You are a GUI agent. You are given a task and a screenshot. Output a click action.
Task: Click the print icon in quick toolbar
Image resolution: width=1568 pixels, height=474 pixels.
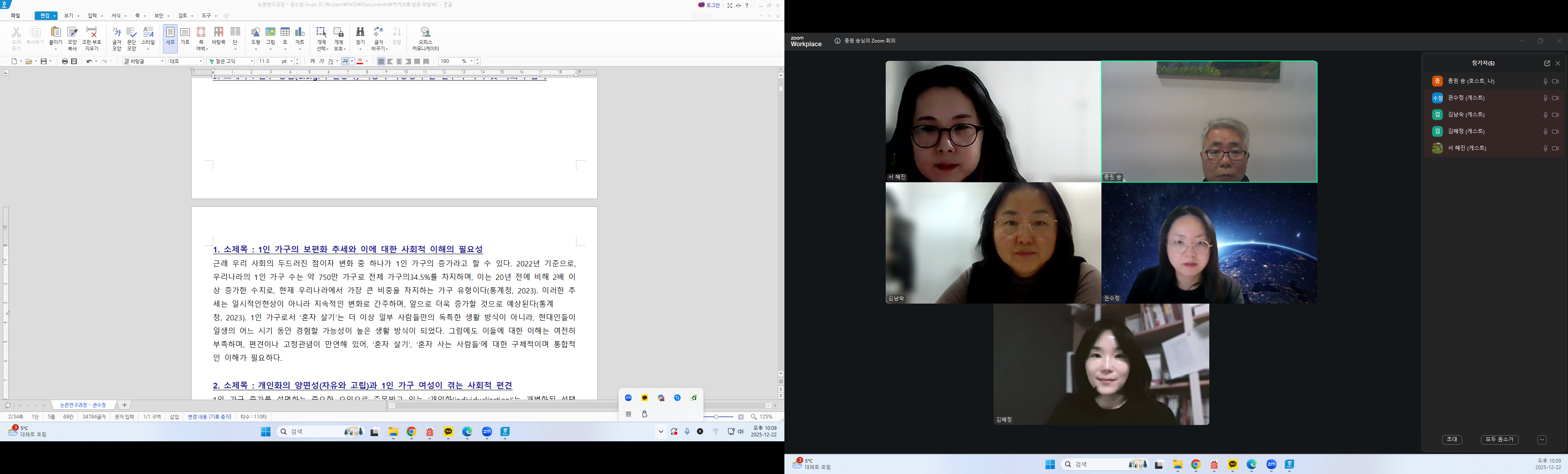pos(65,61)
